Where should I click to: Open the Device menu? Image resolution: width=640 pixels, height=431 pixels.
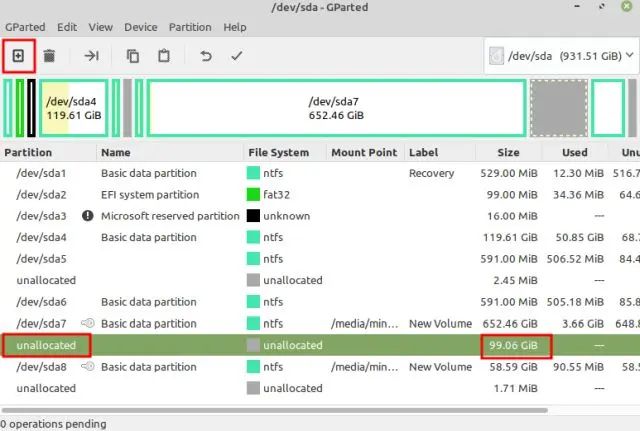click(x=141, y=27)
